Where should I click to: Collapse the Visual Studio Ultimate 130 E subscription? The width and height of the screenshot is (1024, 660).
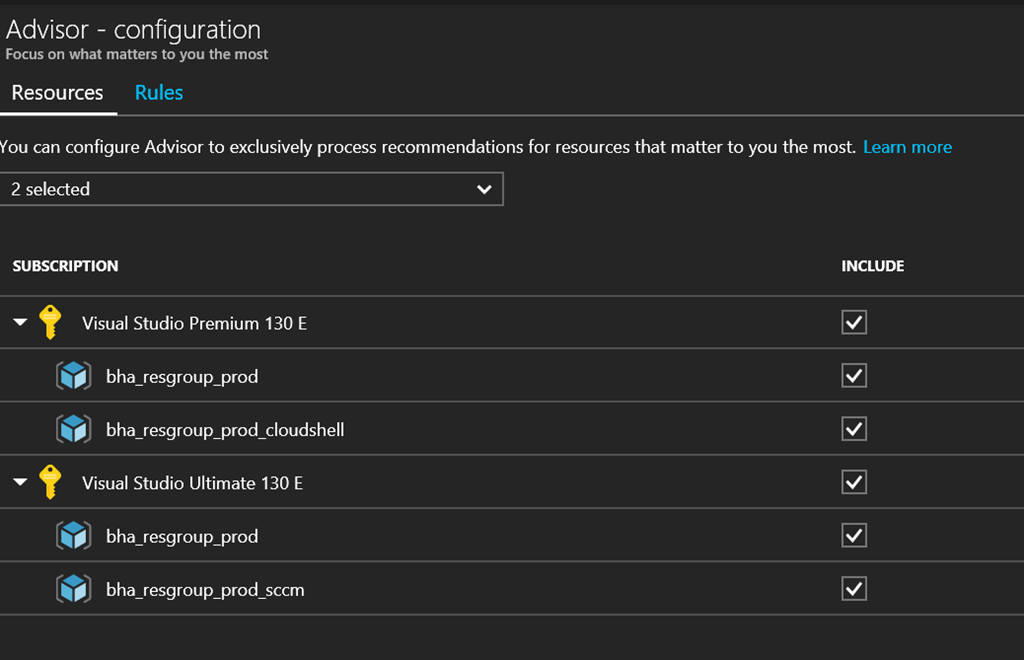point(20,483)
